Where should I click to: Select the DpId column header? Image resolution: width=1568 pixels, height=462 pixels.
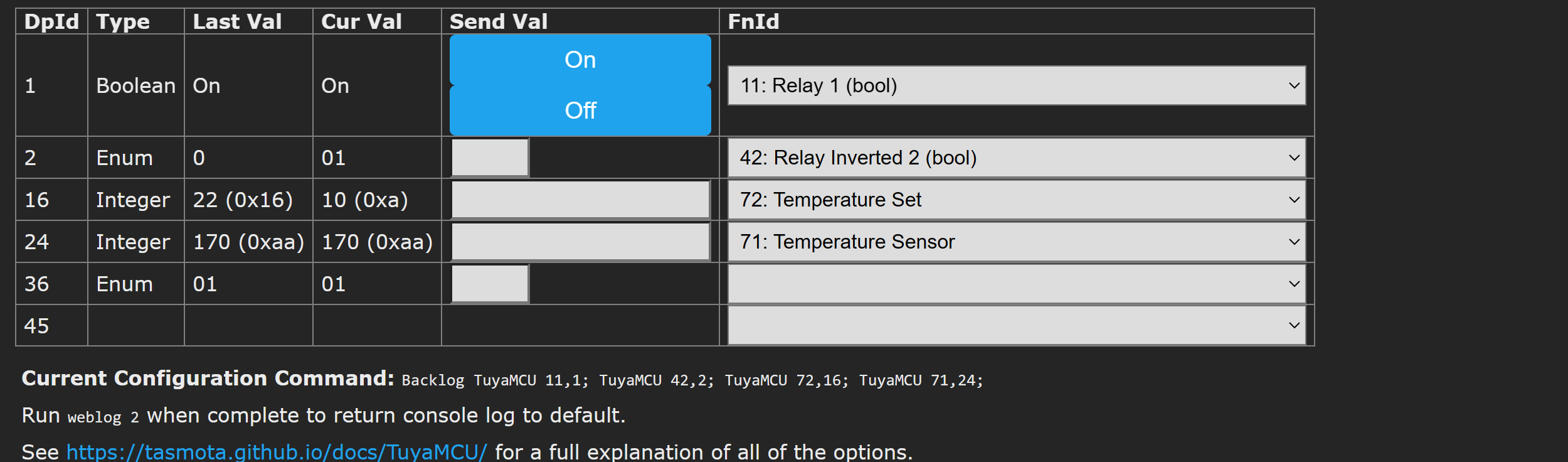(x=50, y=21)
